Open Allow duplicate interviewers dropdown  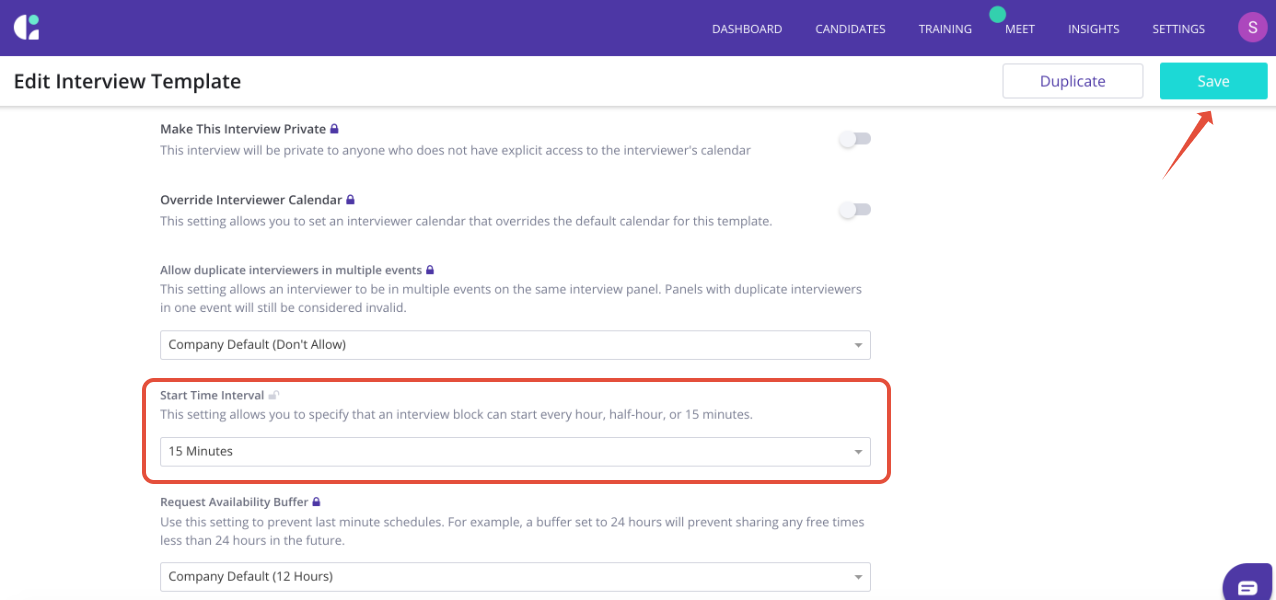point(515,345)
